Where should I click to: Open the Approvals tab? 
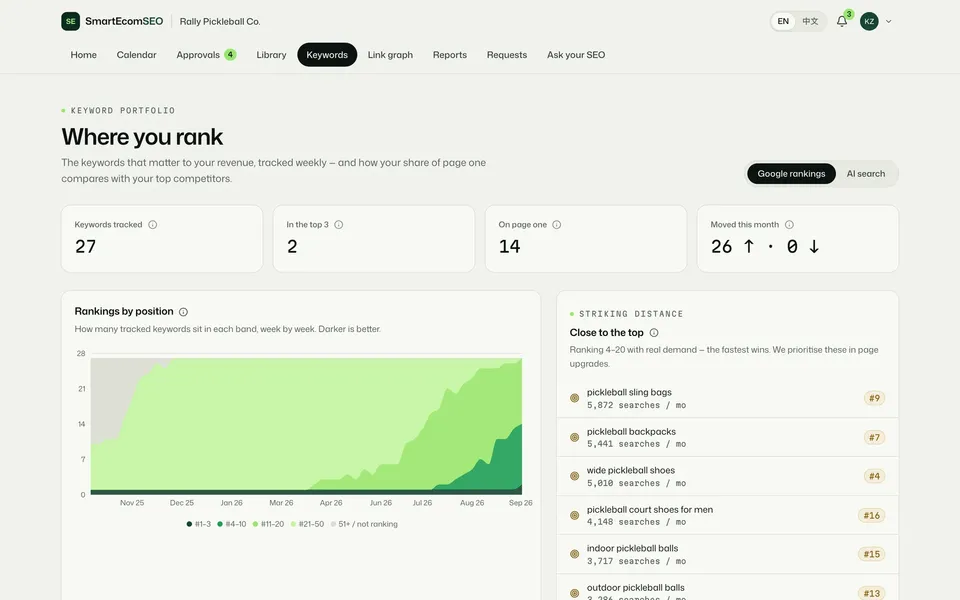[206, 54]
